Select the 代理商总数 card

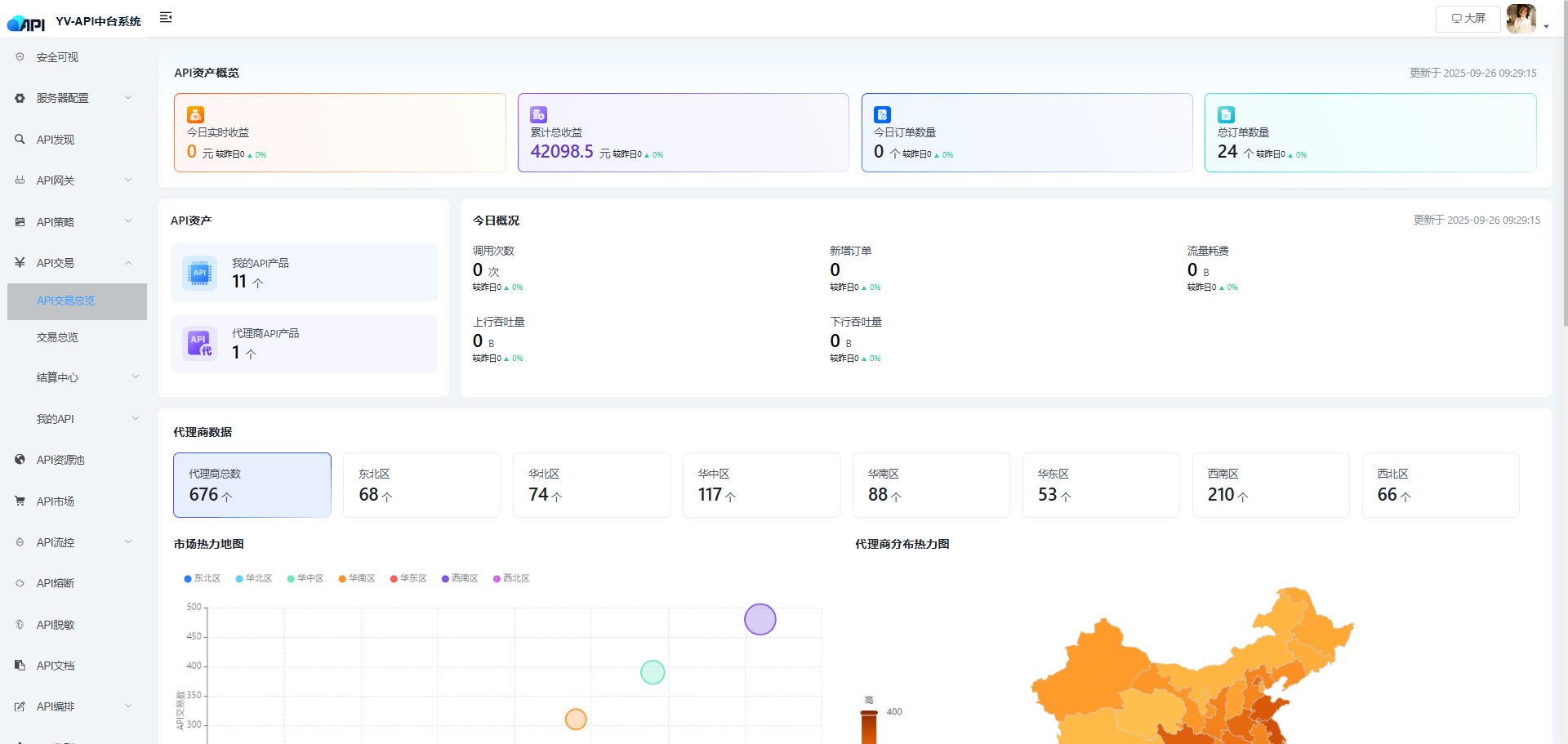click(252, 485)
